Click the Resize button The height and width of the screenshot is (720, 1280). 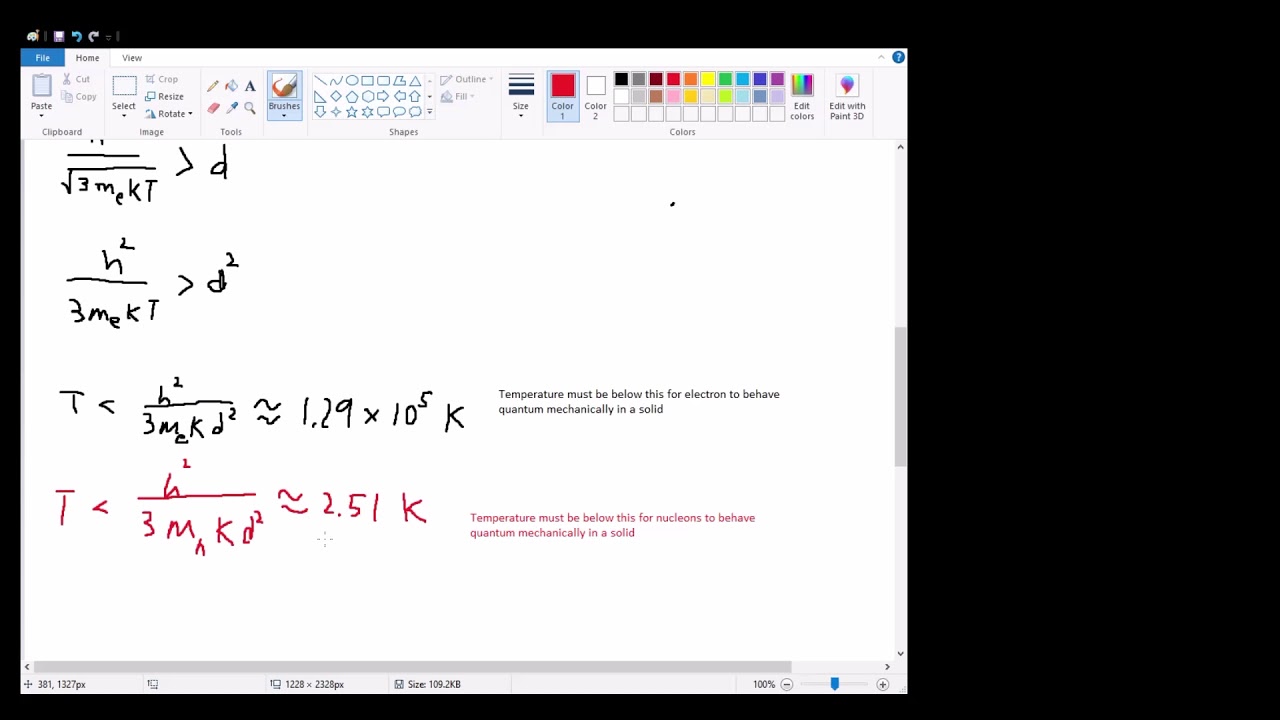pos(164,97)
